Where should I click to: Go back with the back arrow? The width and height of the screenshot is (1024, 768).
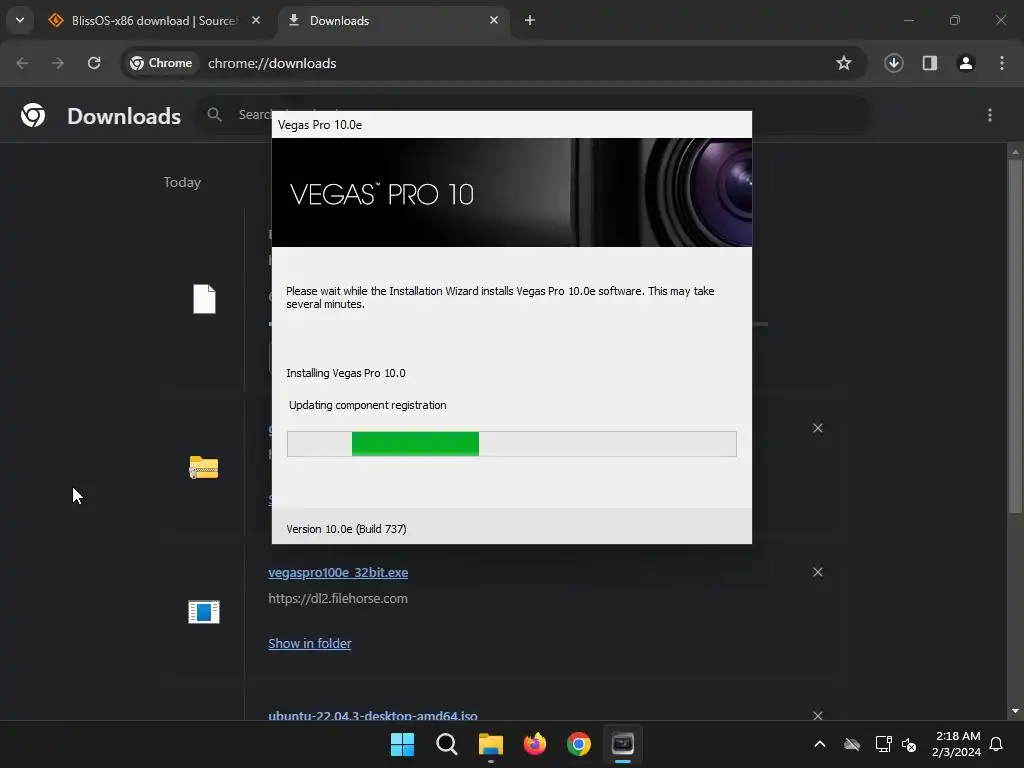22,63
